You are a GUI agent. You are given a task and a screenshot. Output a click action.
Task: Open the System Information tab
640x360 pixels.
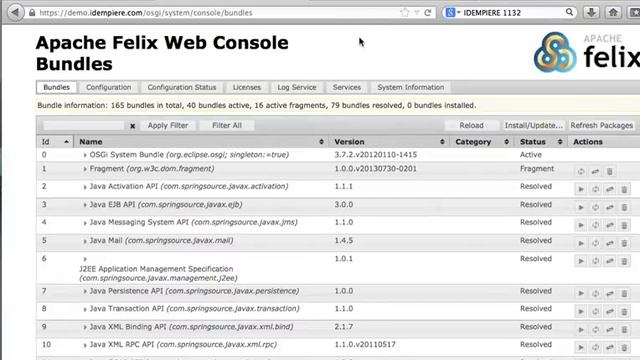(x=411, y=87)
